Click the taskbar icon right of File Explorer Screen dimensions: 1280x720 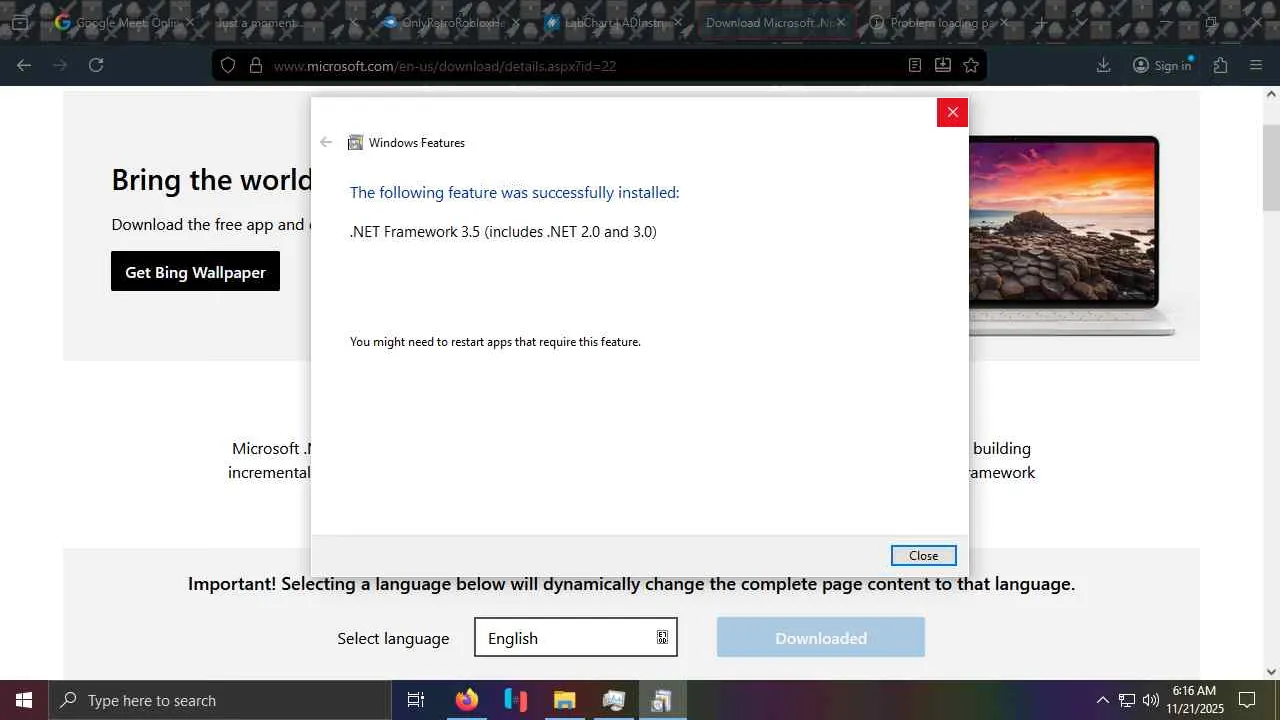click(614, 700)
